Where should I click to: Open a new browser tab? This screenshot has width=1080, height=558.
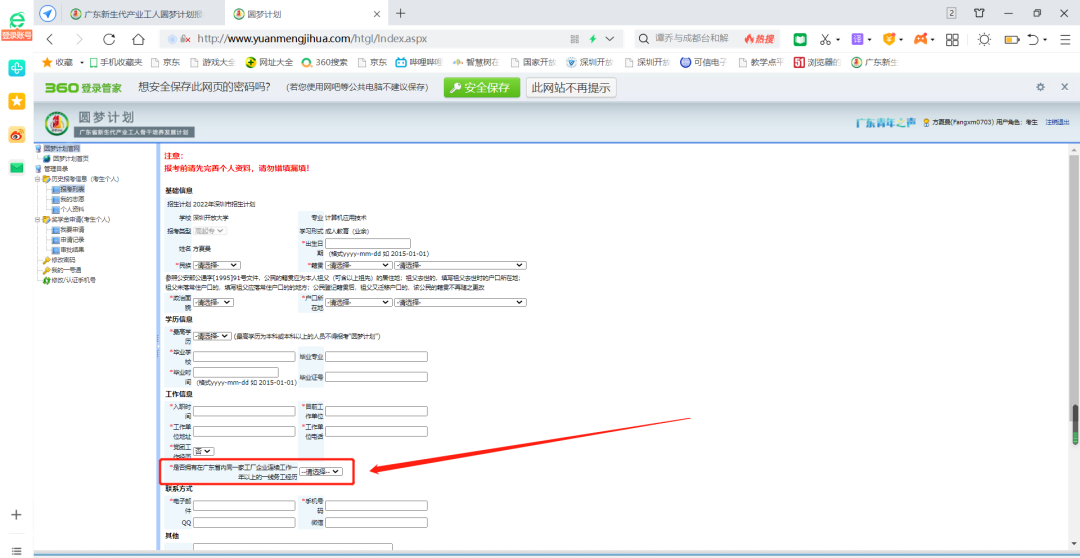400,13
